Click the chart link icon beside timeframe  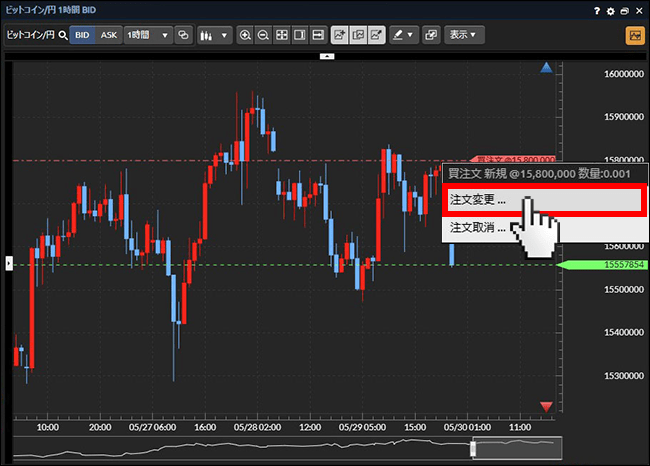pyautogui.click(x=183, y=35)
